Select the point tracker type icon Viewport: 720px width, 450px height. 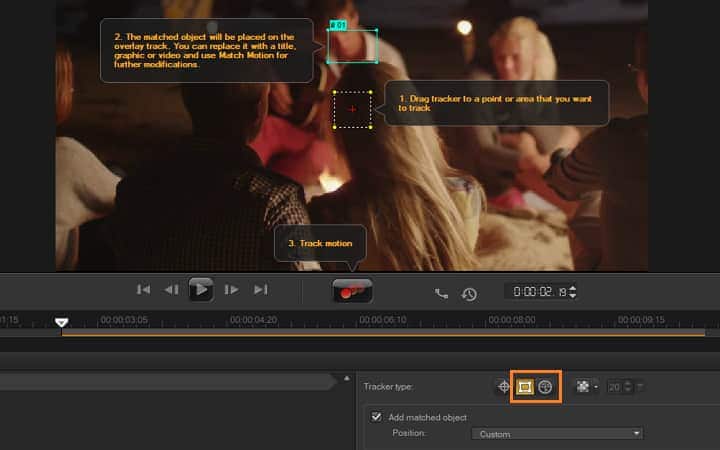[504, 386]
